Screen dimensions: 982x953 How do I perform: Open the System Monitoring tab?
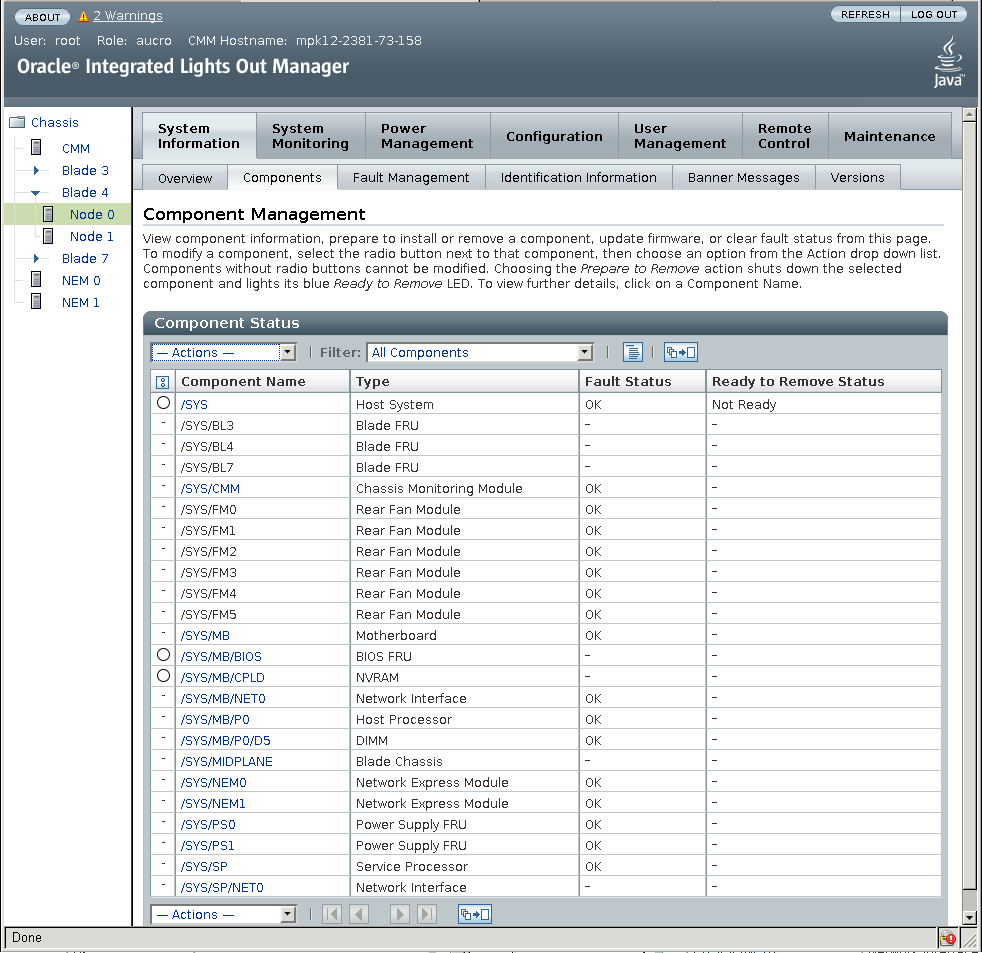click(x=311, y=136)
